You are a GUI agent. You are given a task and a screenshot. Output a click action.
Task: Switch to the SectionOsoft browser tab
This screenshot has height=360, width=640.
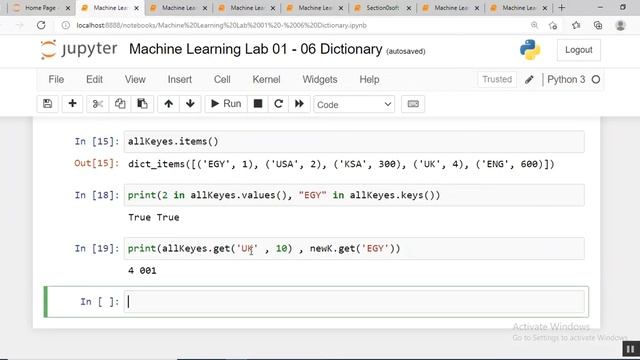coord(383,8)
